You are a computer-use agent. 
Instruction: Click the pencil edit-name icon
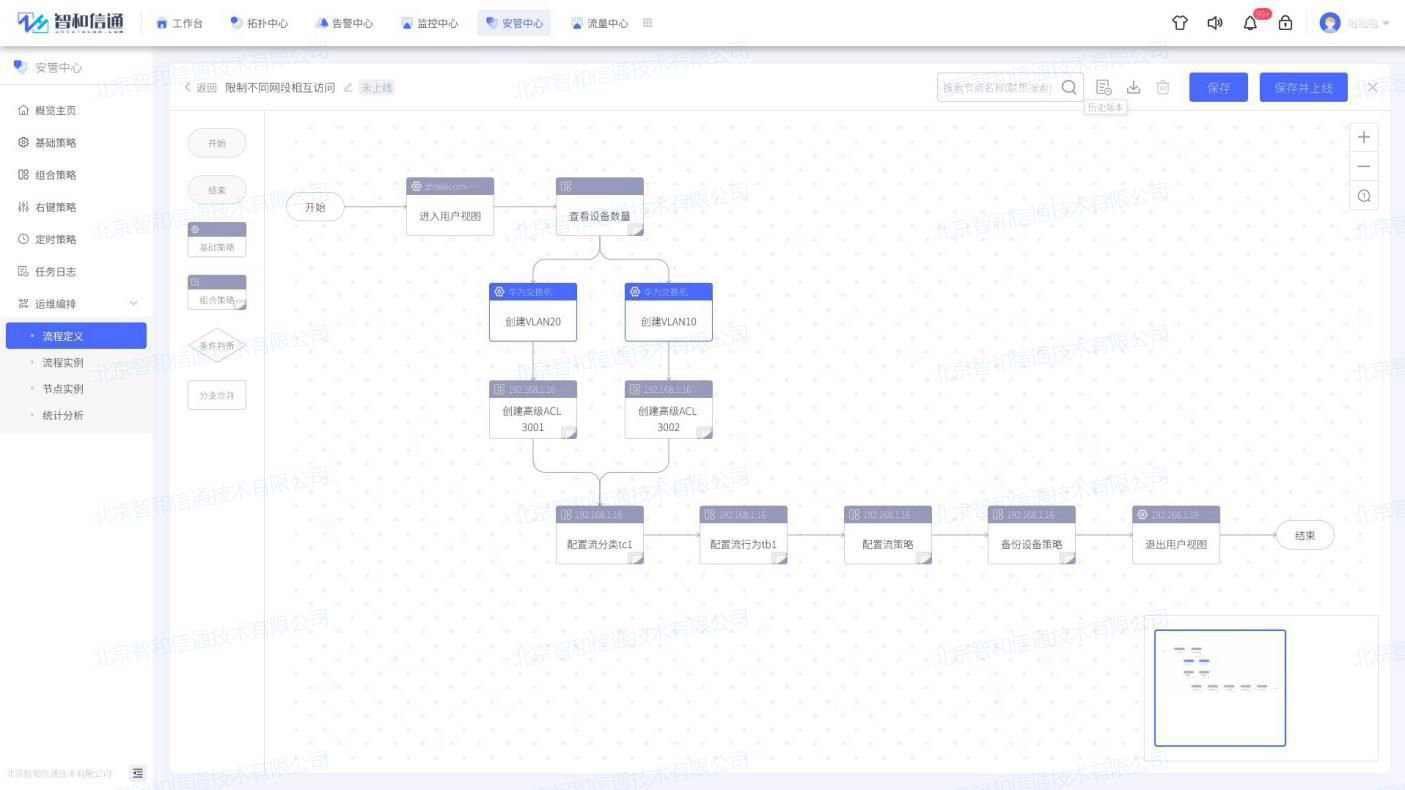click(348, 87)
